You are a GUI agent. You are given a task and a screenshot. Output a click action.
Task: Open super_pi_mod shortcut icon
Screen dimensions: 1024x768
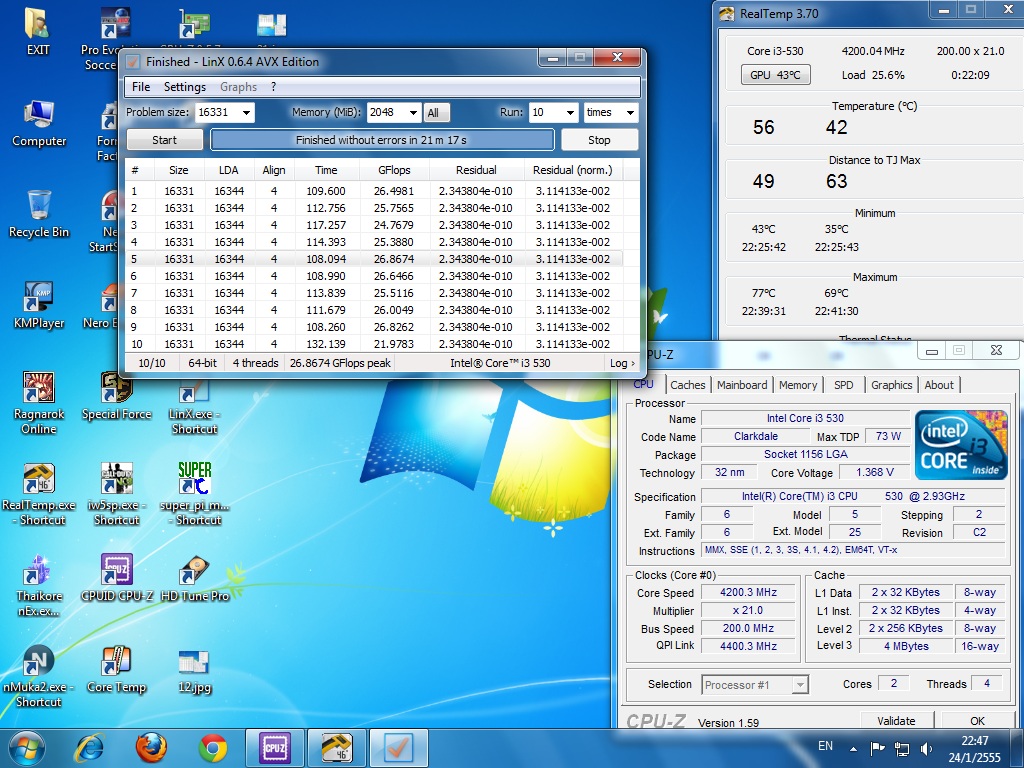194,494
